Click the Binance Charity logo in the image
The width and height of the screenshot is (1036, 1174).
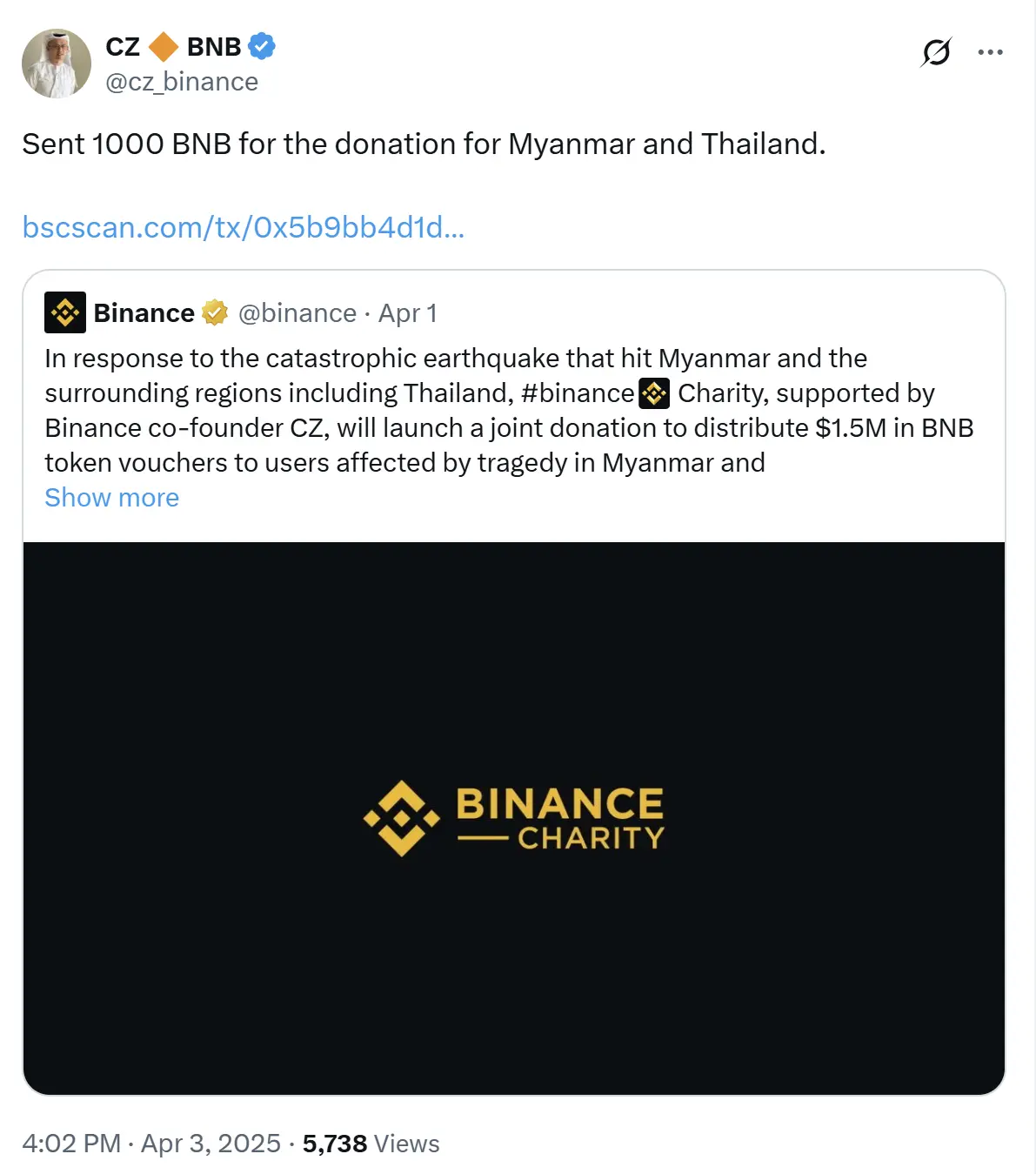[515, 818]
